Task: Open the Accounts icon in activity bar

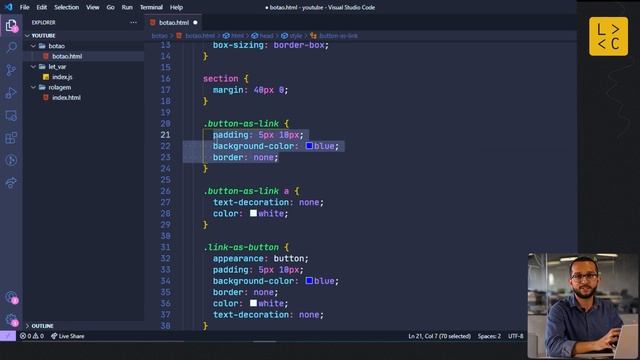Action: [x=11, y=297]
